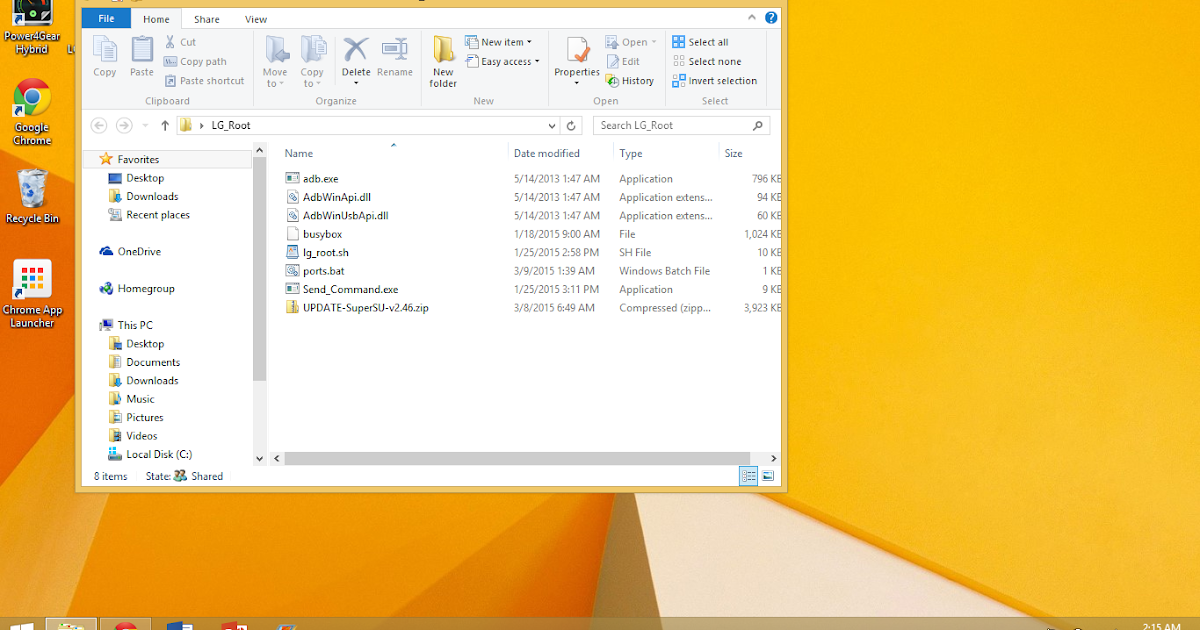Open Google Chrome desktop shortcut
1200x630 pixels.
tap(32, 112)
